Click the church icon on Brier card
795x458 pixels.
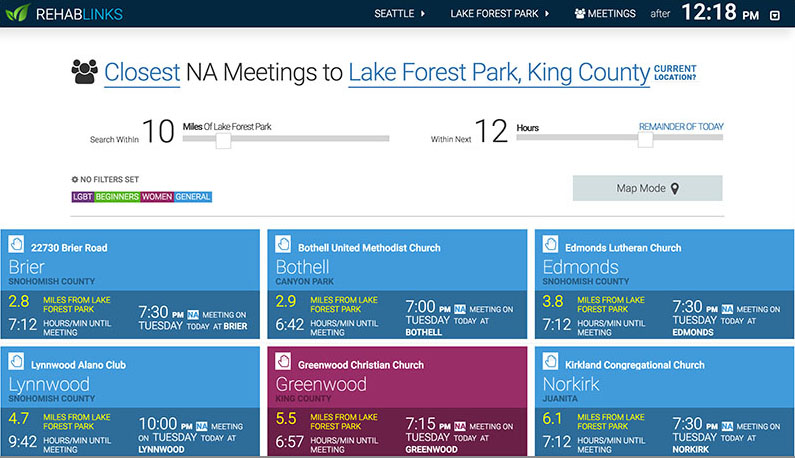tap(17, 244)
